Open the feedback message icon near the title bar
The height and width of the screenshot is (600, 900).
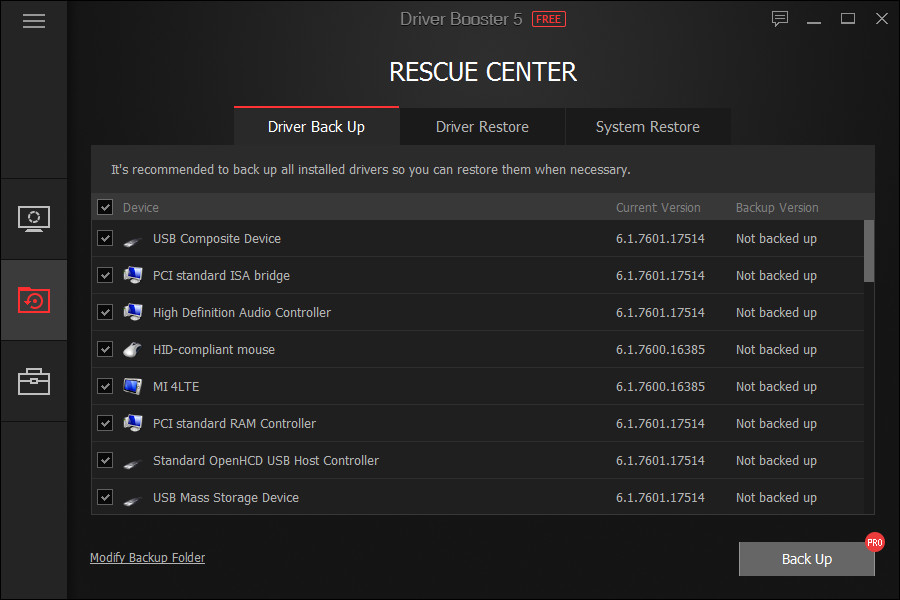779,18
